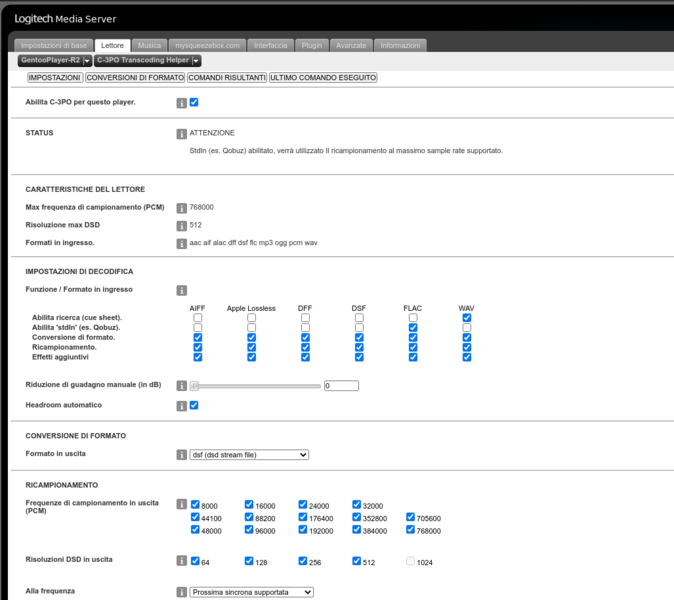Enable cue sheet search for AIFF
The image size is (674, 600).
pos(198,318)
